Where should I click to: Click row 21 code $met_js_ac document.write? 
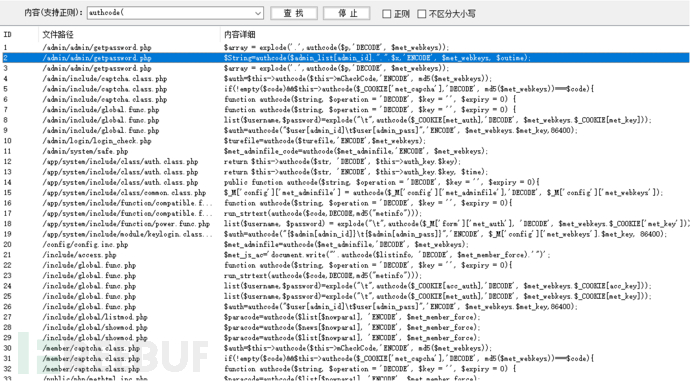point(387,255)
